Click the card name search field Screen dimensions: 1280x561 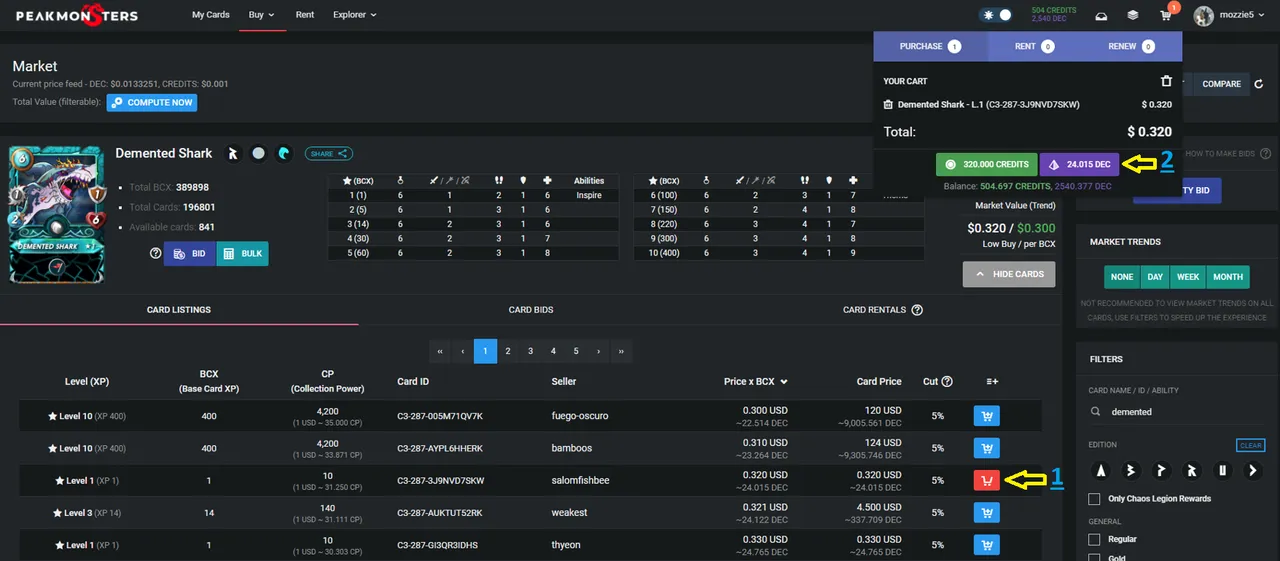coord(1177,411)
